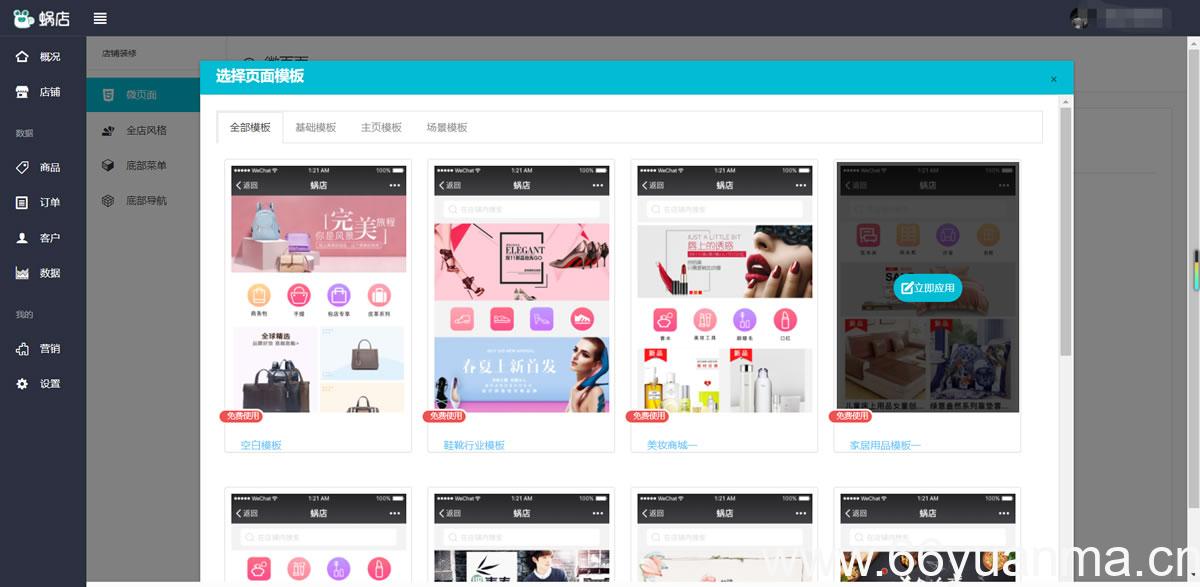Open the 商品 tag icon in sidebar

pos(22,167)
